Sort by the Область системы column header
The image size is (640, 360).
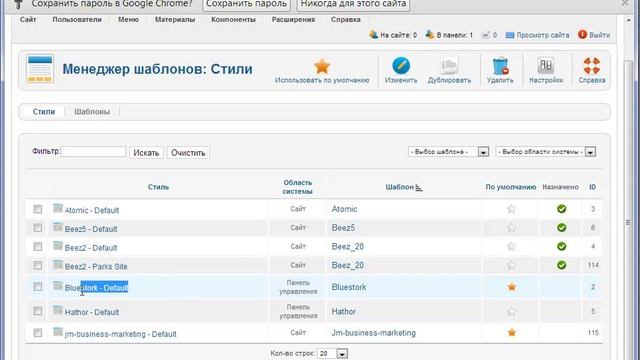coord(298,187)
